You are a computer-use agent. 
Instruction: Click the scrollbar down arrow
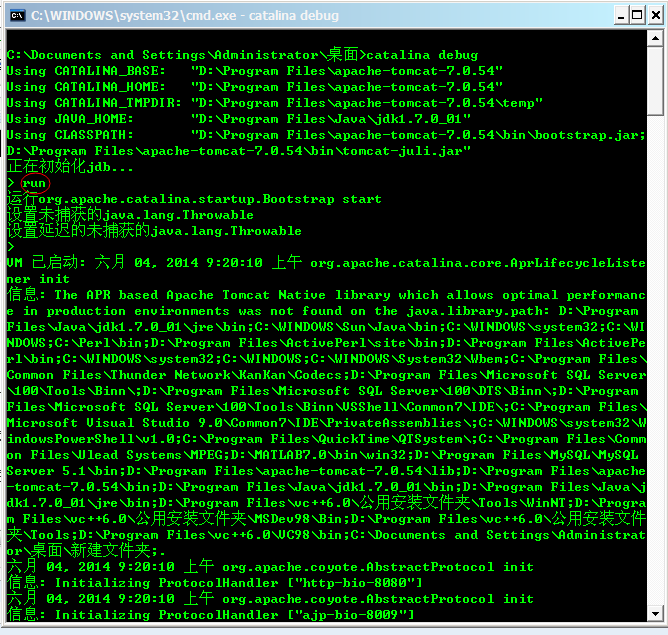[655, 614]
